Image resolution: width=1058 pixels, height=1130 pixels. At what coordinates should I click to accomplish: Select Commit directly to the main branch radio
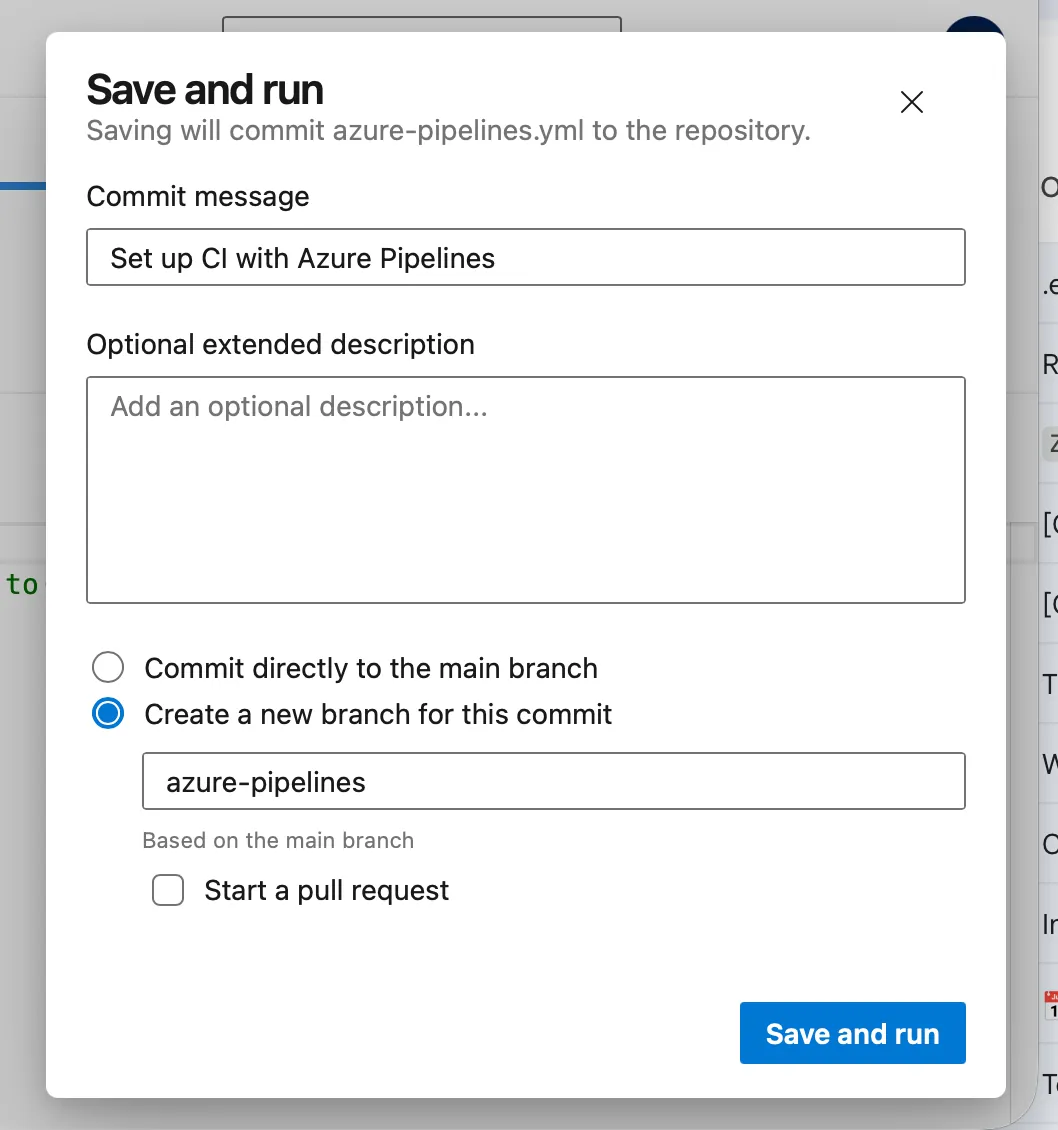pyautogui.click(x=108, y=668)
